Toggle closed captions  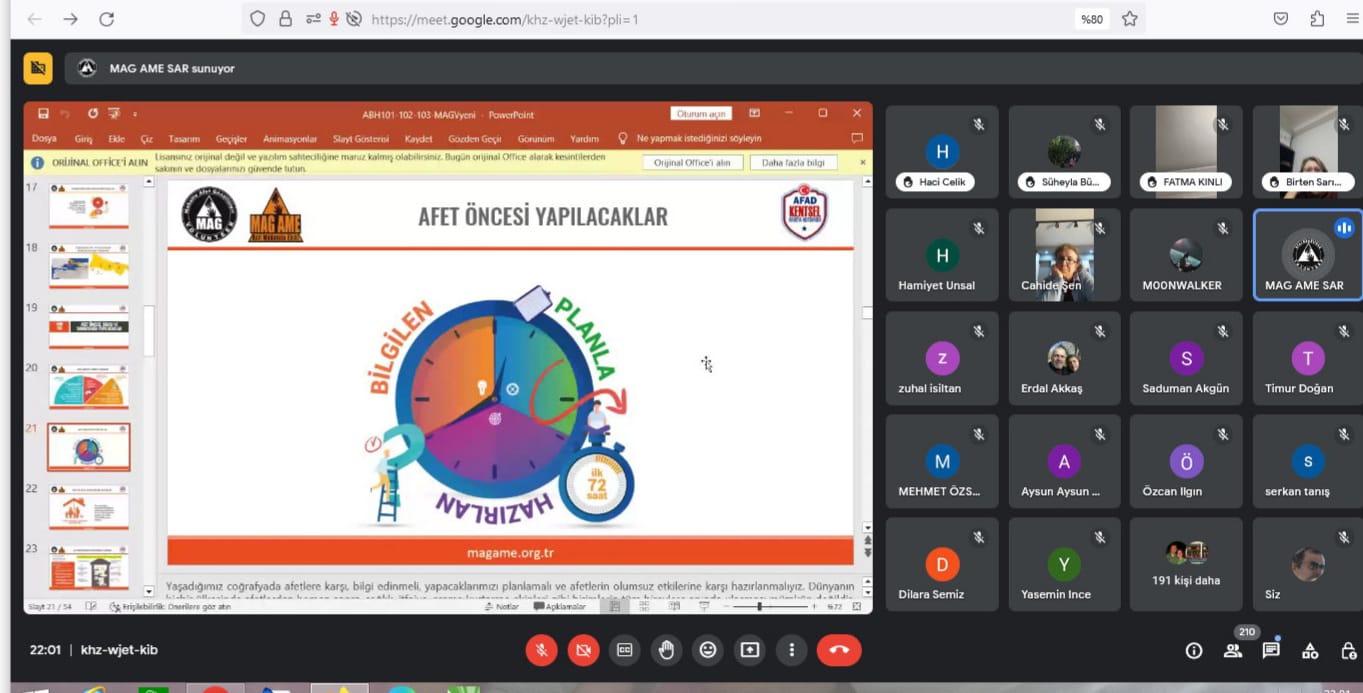pyautogui.click(x=625, y=650)
